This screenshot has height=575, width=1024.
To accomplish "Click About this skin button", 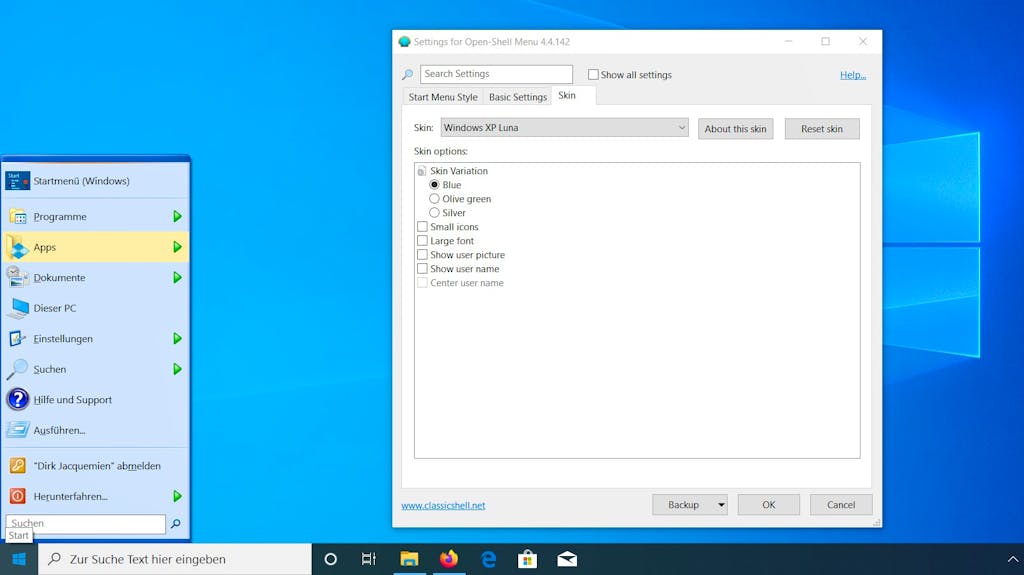I will point(735,129).
